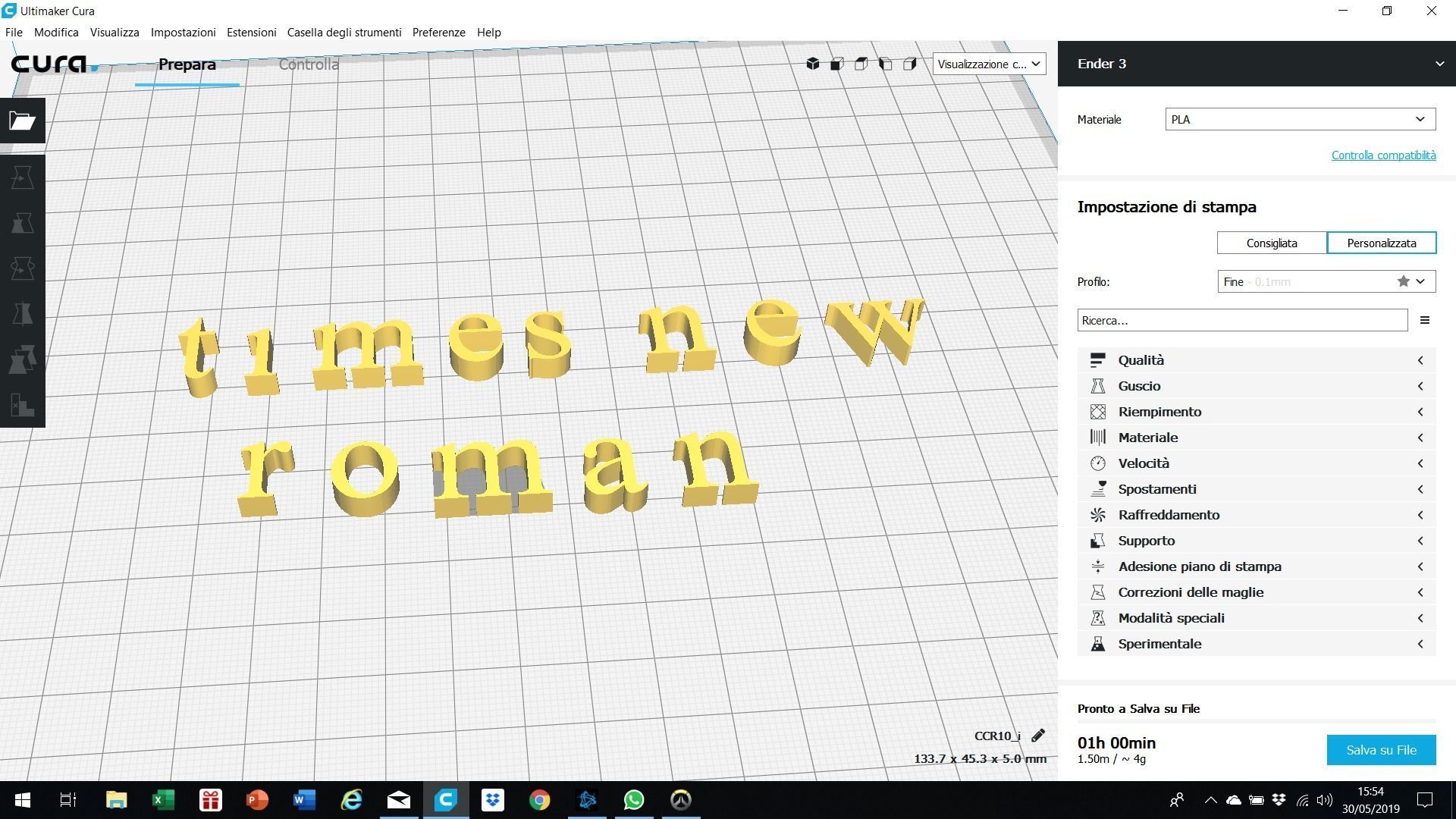Click the profile star icon

click(1404, 281)
